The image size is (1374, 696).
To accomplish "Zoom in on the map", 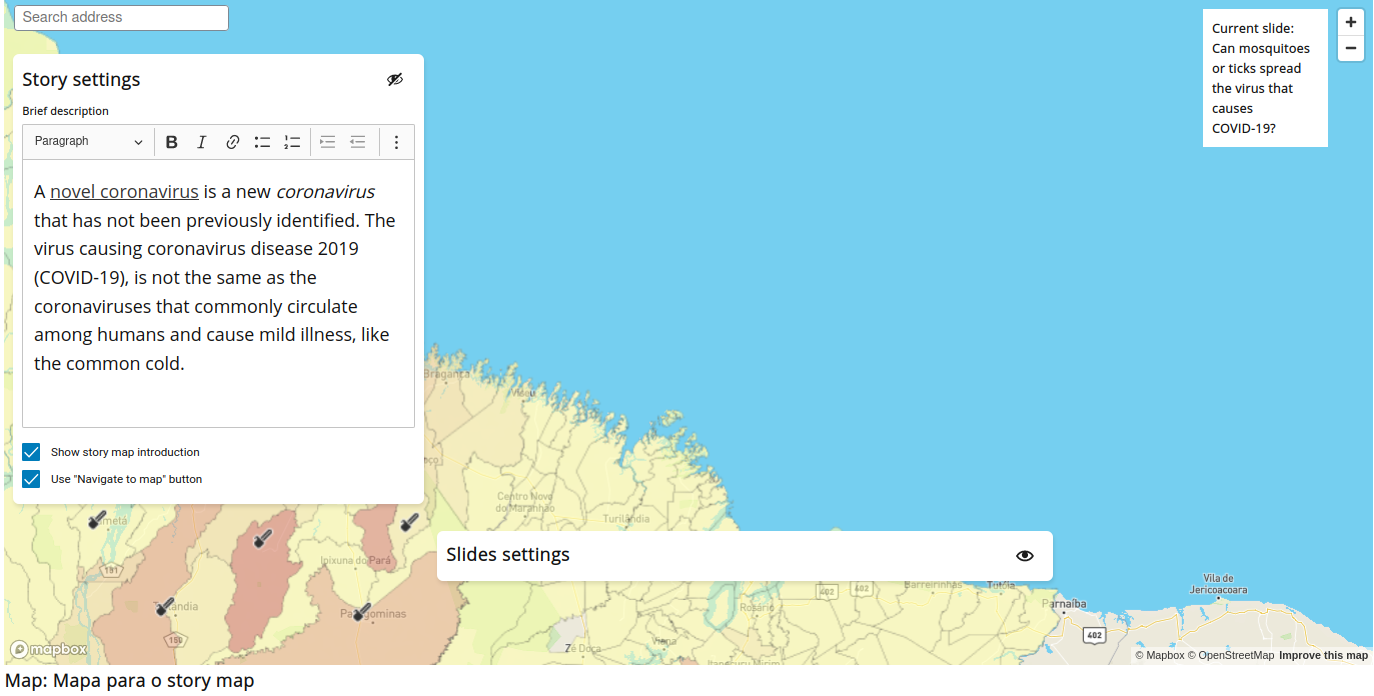I will point(1351,22).
